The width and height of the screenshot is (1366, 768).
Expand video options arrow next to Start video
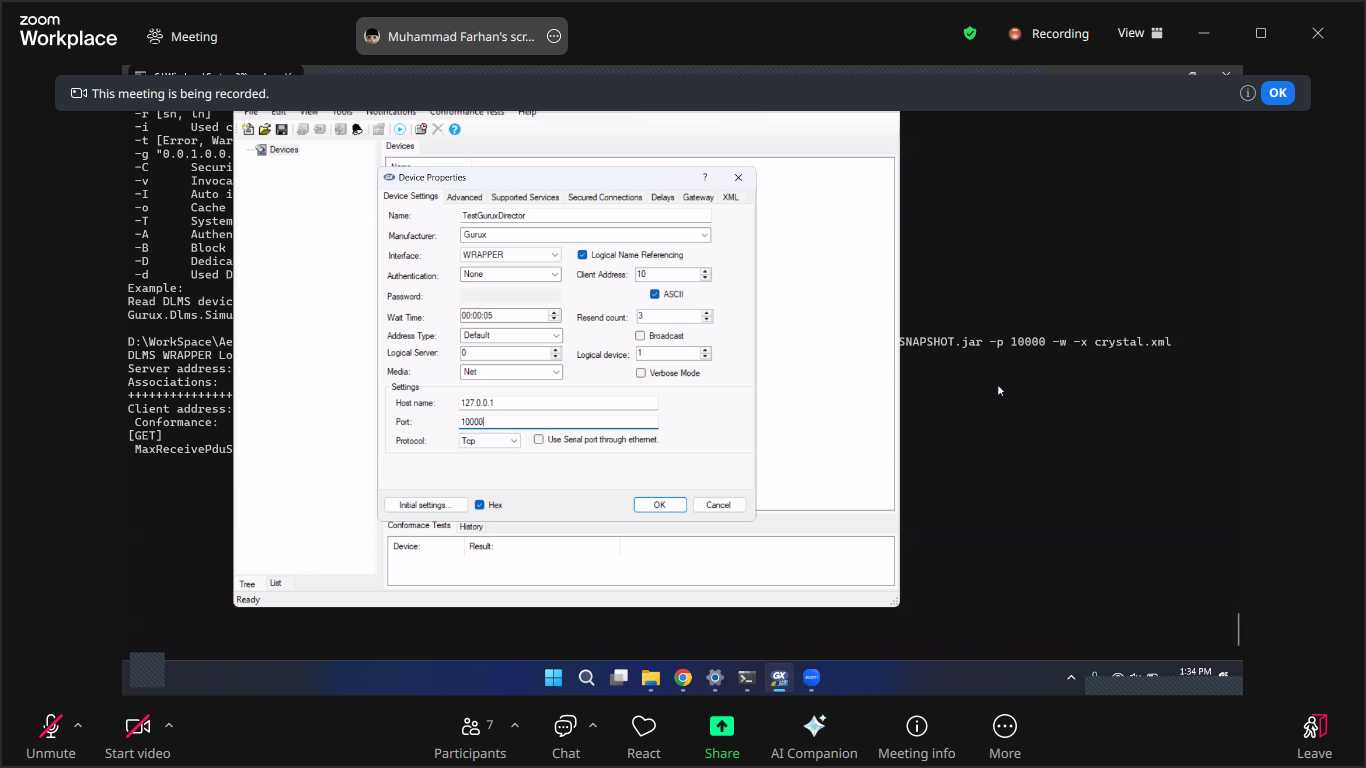click(168, 725)
